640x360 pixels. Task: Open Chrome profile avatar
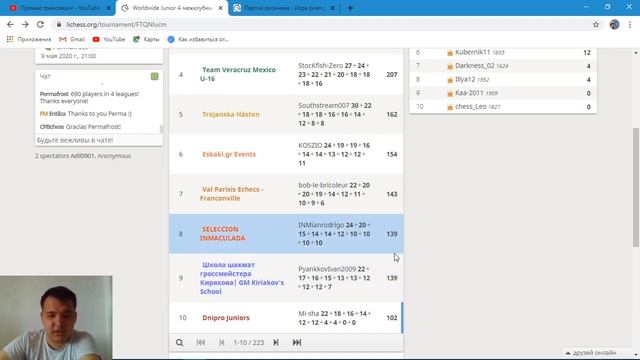[614, 24]
